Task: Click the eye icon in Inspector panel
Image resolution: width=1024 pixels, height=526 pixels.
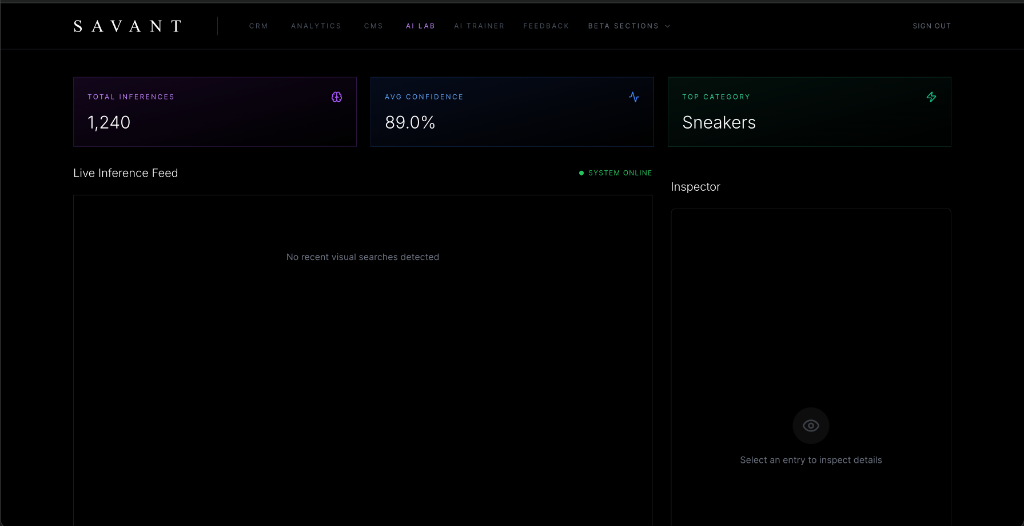Action: pos(810,426)
